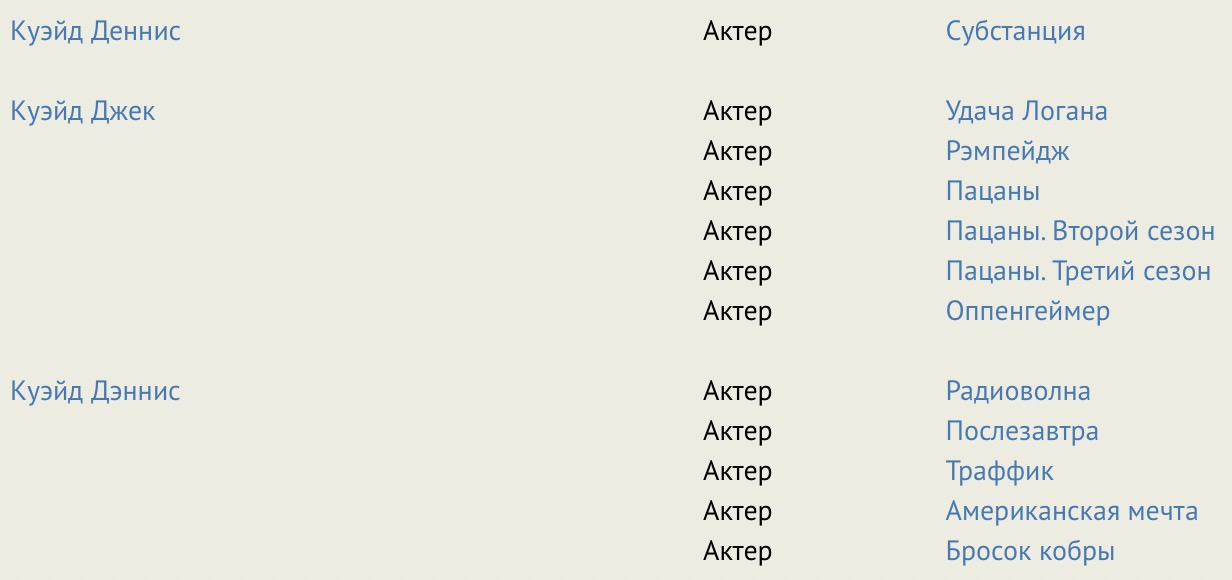Open the Бросок кобры film link
1232x580 pixels.
(1030, 551)
